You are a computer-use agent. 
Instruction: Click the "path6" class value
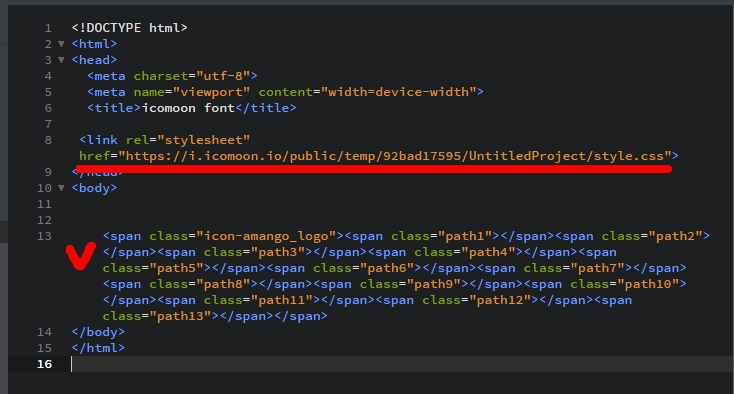coord(387,268)
